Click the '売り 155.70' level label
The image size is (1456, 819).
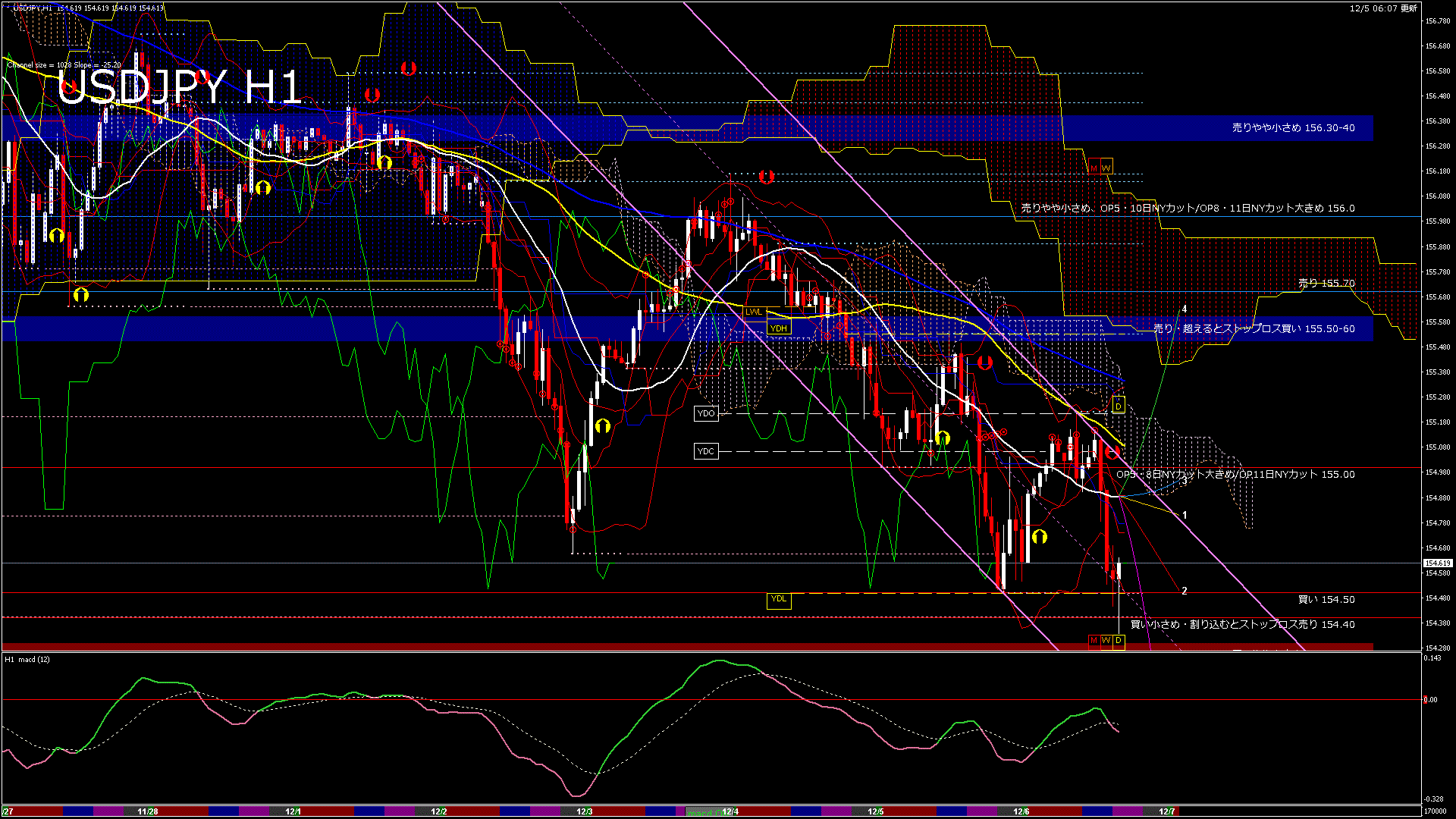point(1326,283)
